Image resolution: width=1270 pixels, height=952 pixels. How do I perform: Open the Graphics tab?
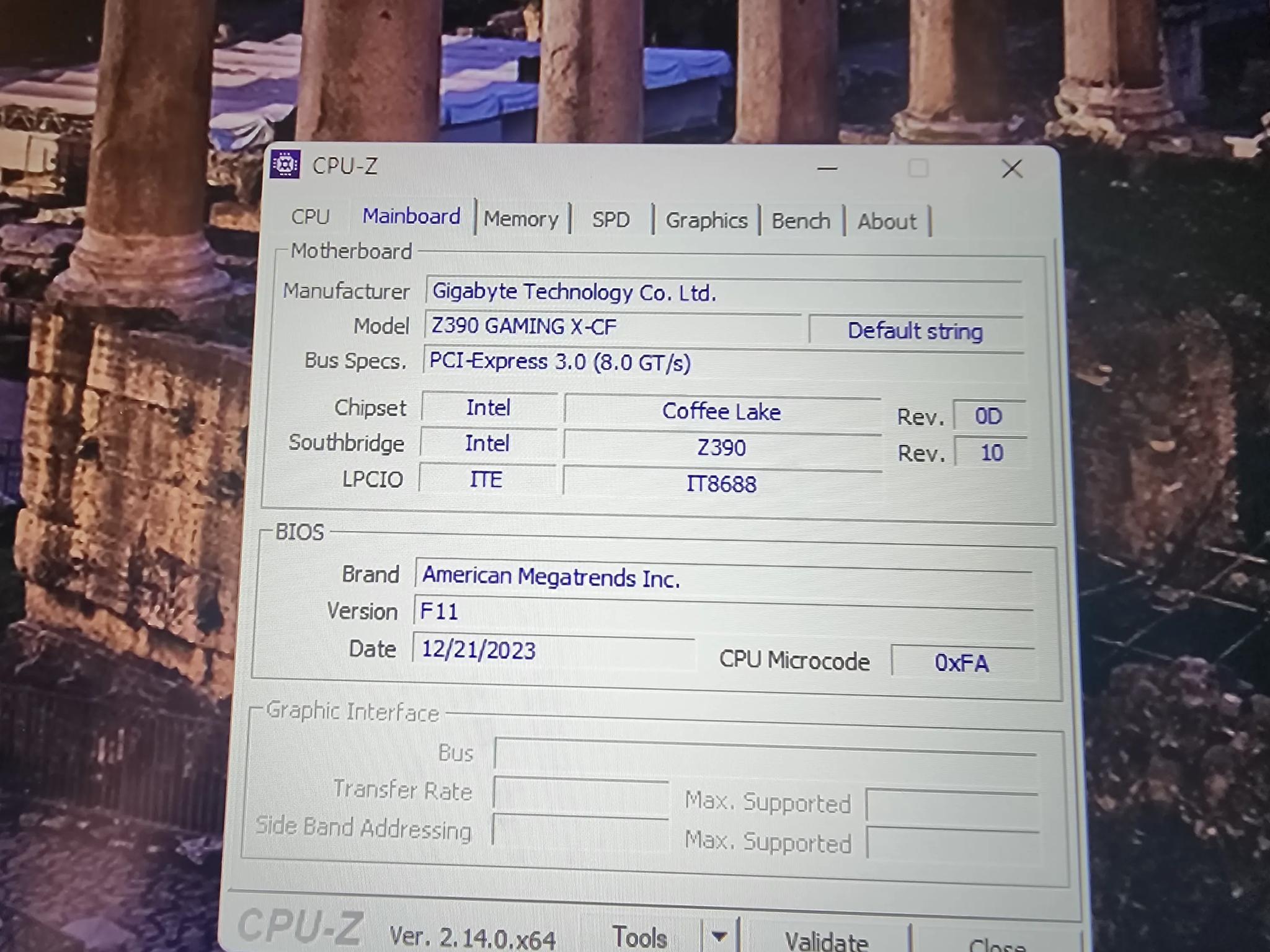(x=706, y=220)
